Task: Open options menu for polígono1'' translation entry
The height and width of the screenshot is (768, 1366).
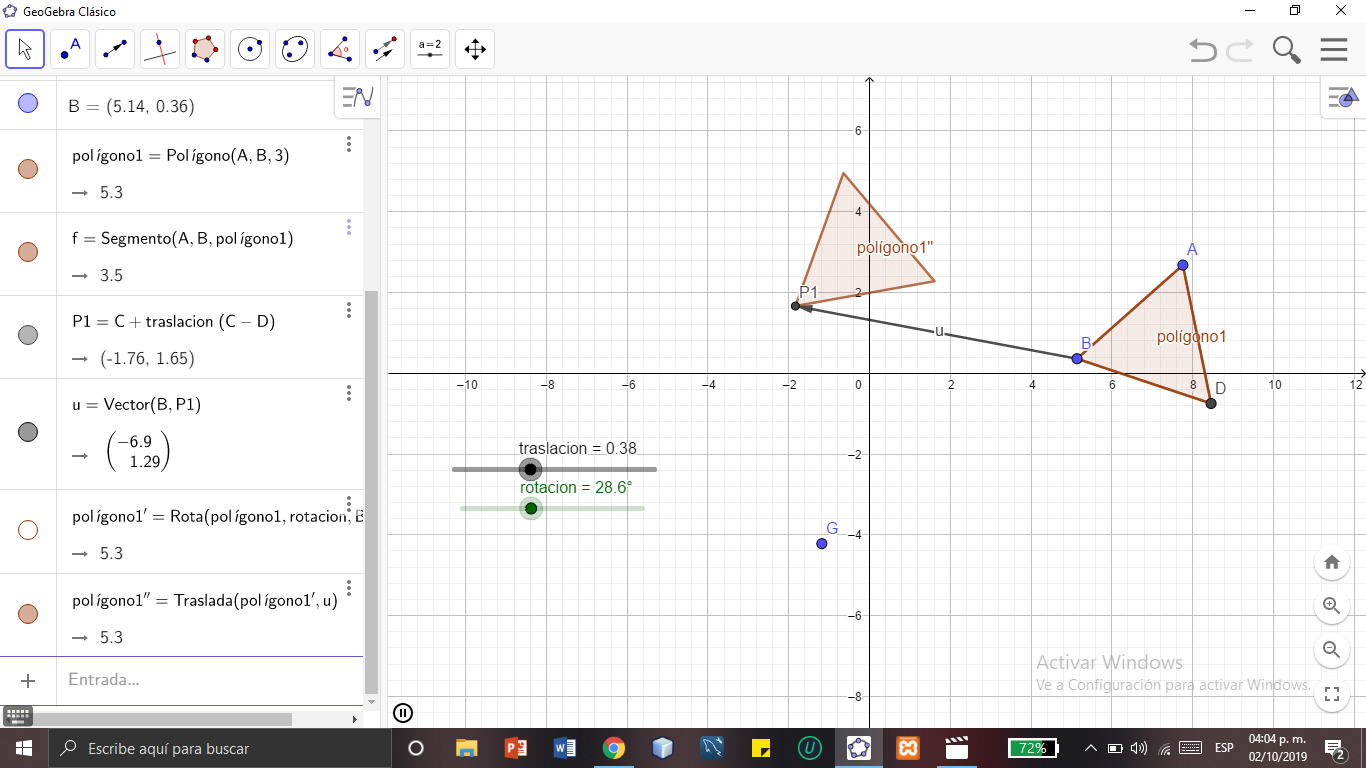Action: (x=348, y=590)
